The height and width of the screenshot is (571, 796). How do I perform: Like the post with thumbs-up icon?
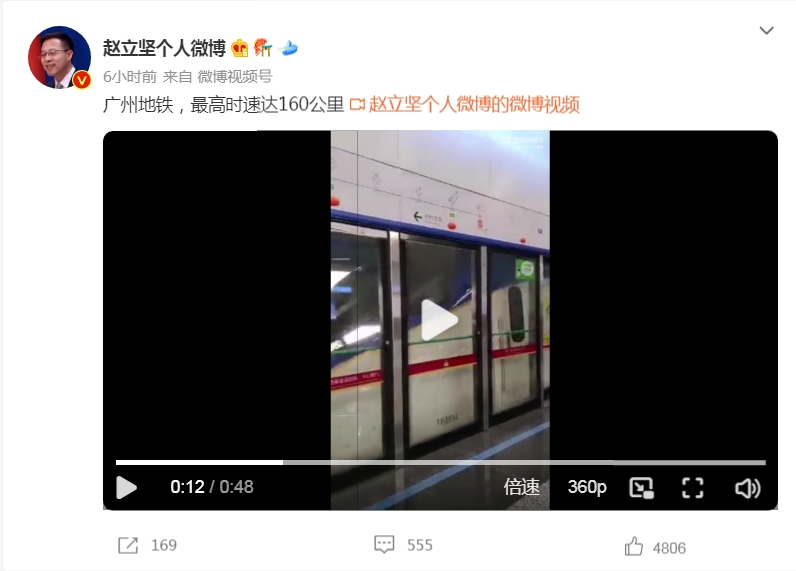pyautogui.click(x=634, y=546)
